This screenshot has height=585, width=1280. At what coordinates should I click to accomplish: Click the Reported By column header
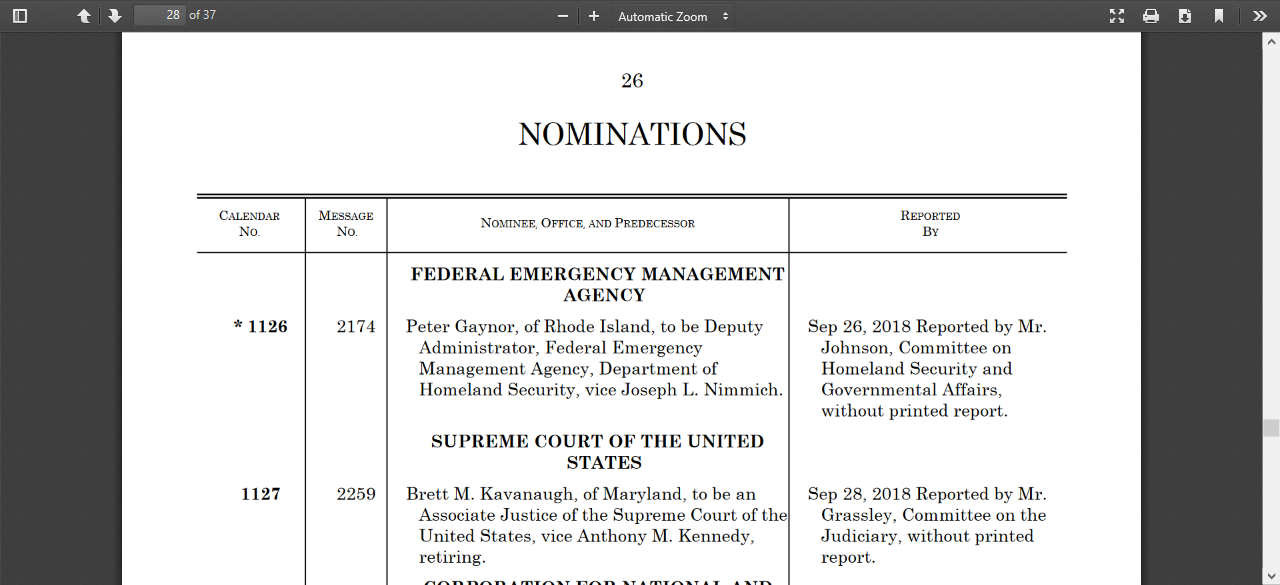pos(930,223)
